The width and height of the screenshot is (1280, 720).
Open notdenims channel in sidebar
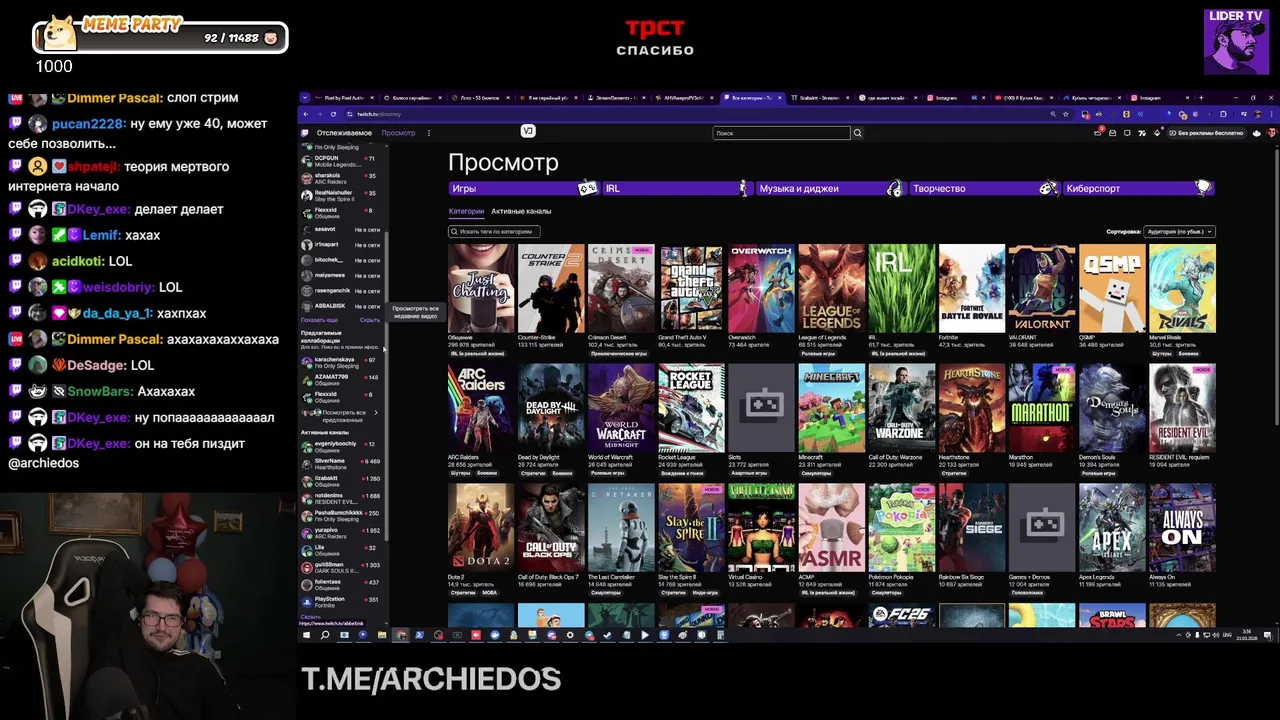pyautogui.click(x=341, y=498)
